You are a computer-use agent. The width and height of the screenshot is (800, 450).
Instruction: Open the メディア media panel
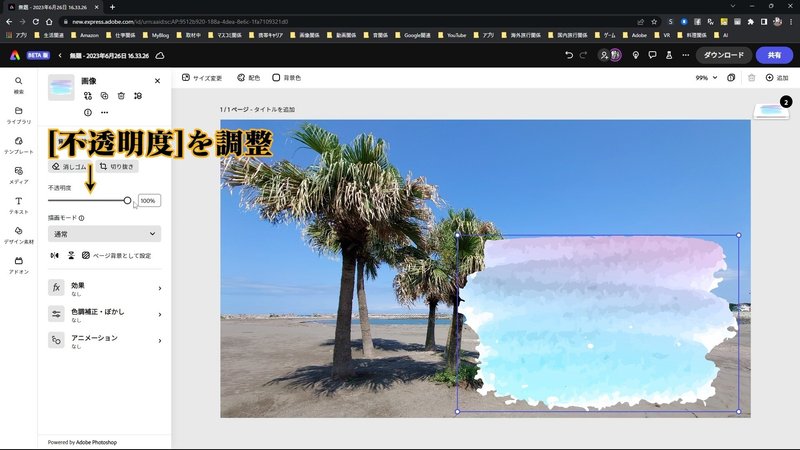coord(18,175)
